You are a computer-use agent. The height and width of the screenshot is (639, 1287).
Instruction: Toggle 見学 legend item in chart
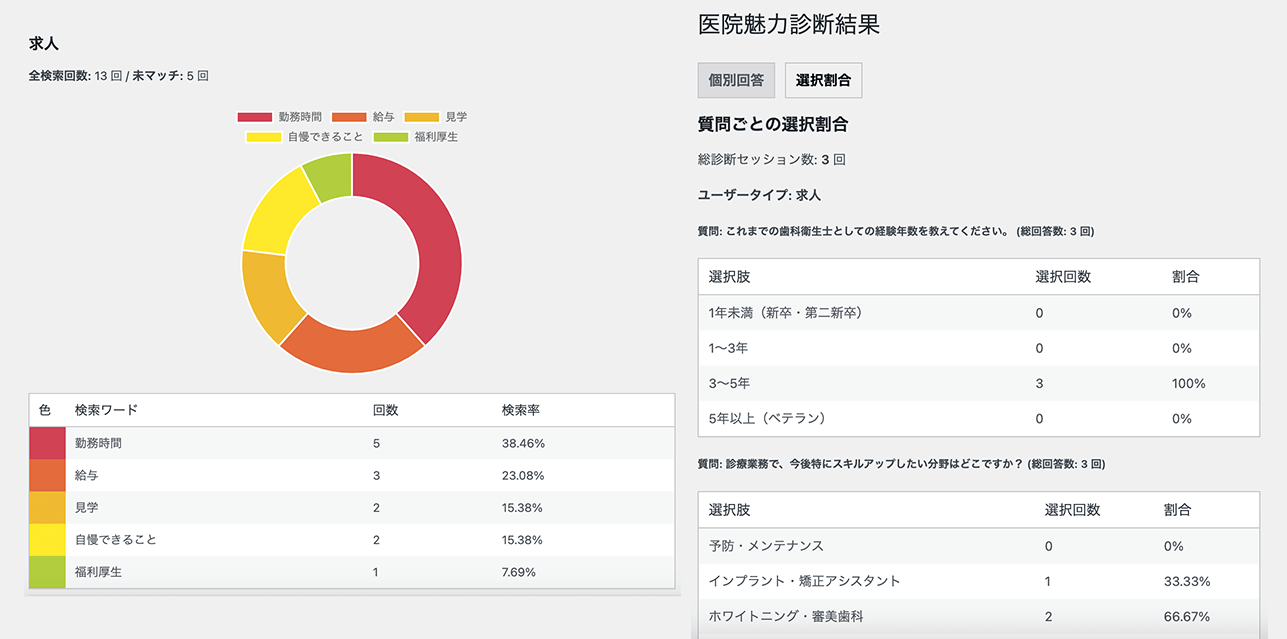434,117
